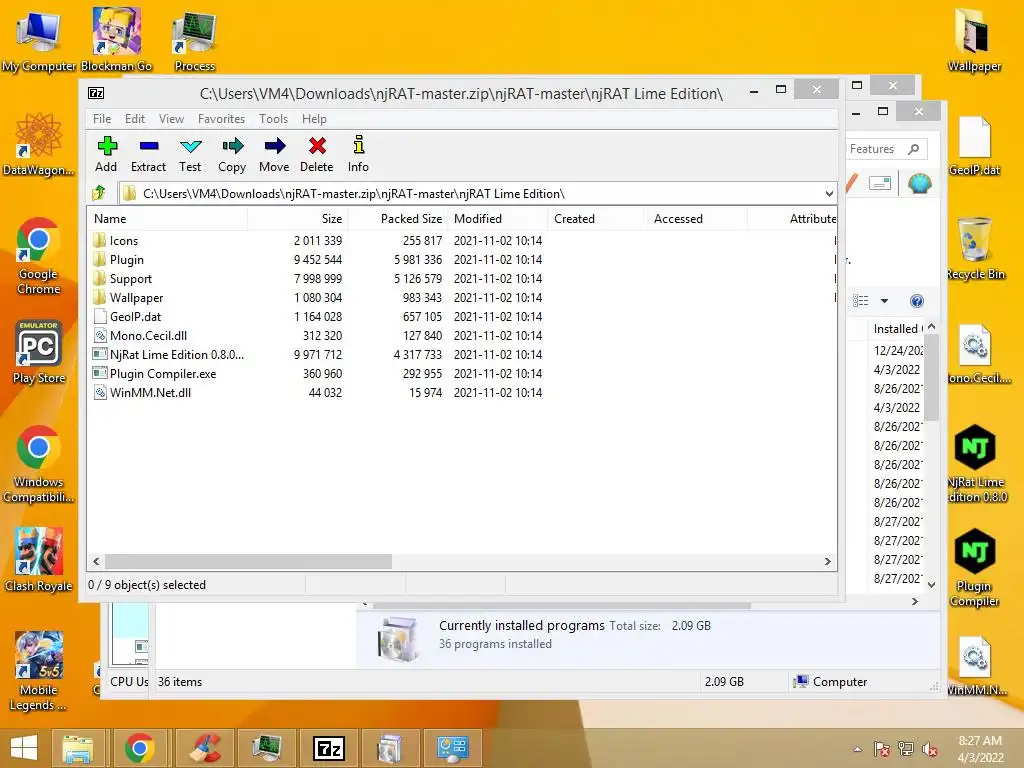The width and height of the screenshot is (1024, 768).
Task: Select the Plugin folder row
Action: (461, 259)
